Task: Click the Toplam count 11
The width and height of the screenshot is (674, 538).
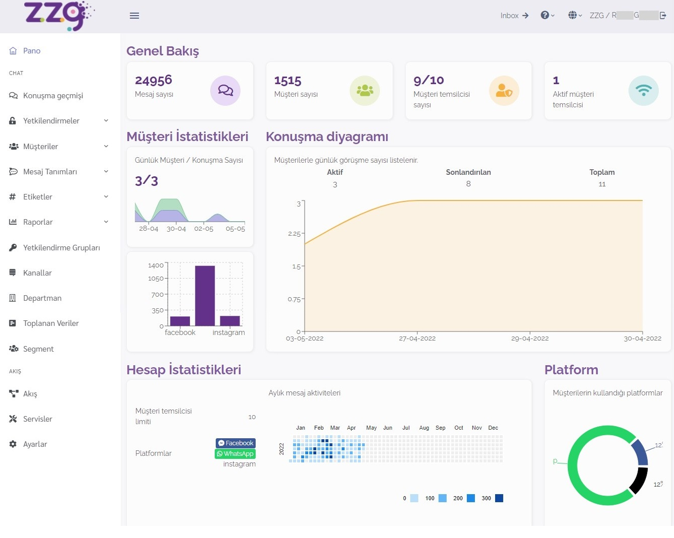Action: [602, 184]
